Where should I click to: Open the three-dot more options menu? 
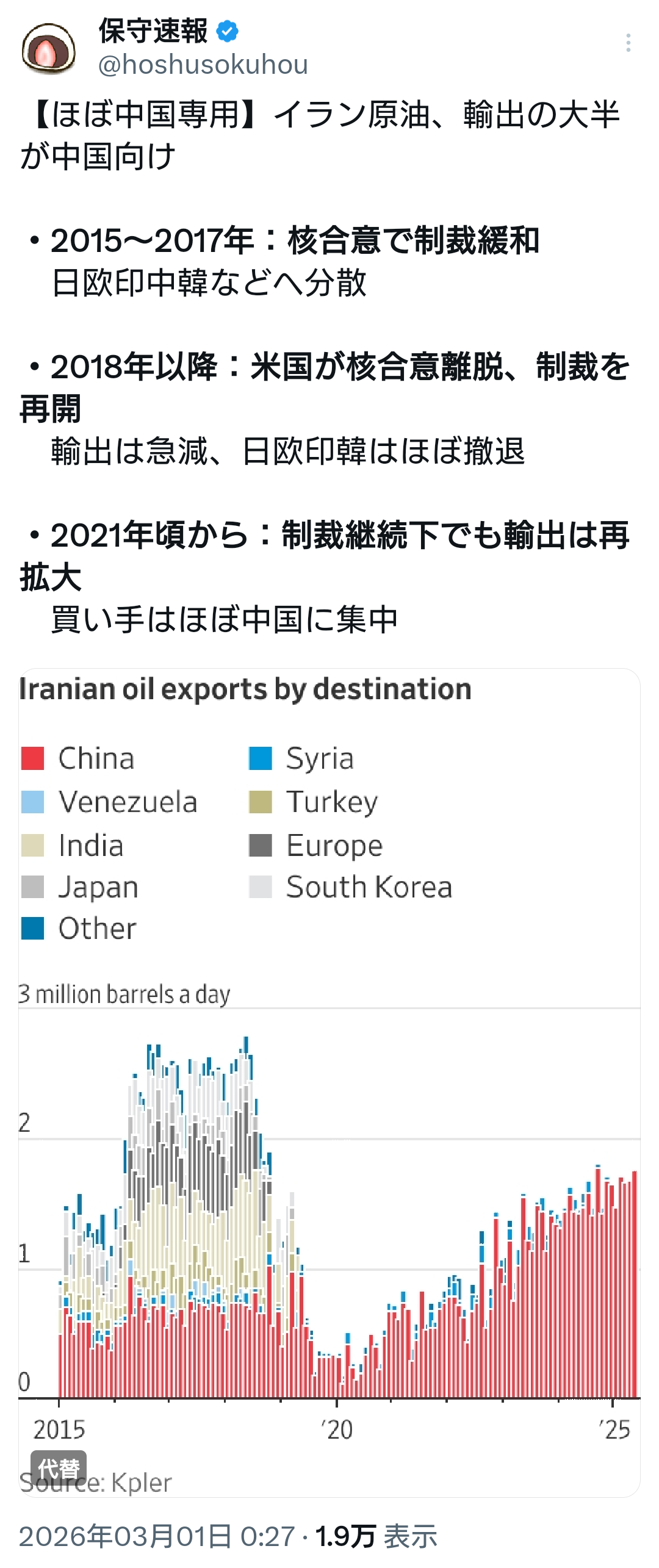[x=628, y=43]
